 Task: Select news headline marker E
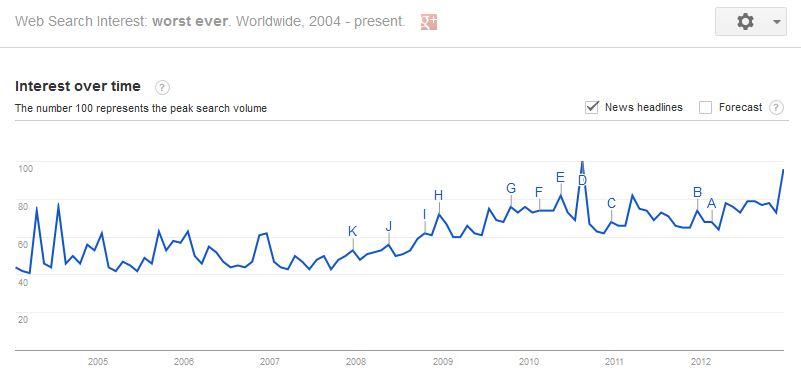[560, 177]
